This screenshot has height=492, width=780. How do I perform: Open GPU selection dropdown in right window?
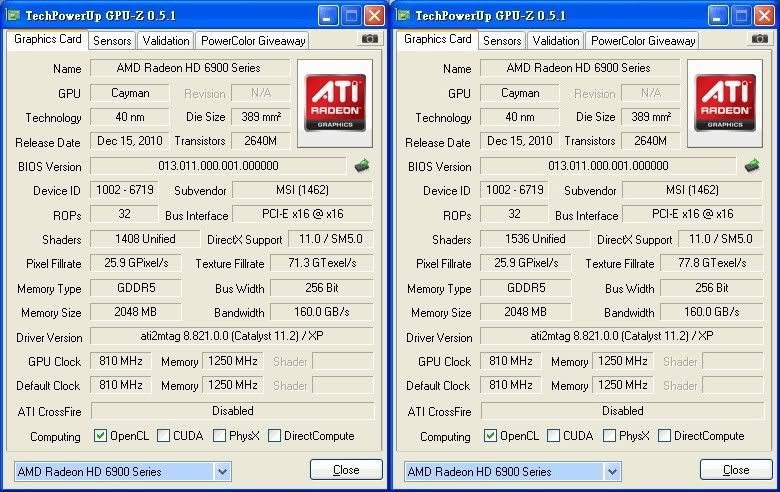click(x=612, y=471)
